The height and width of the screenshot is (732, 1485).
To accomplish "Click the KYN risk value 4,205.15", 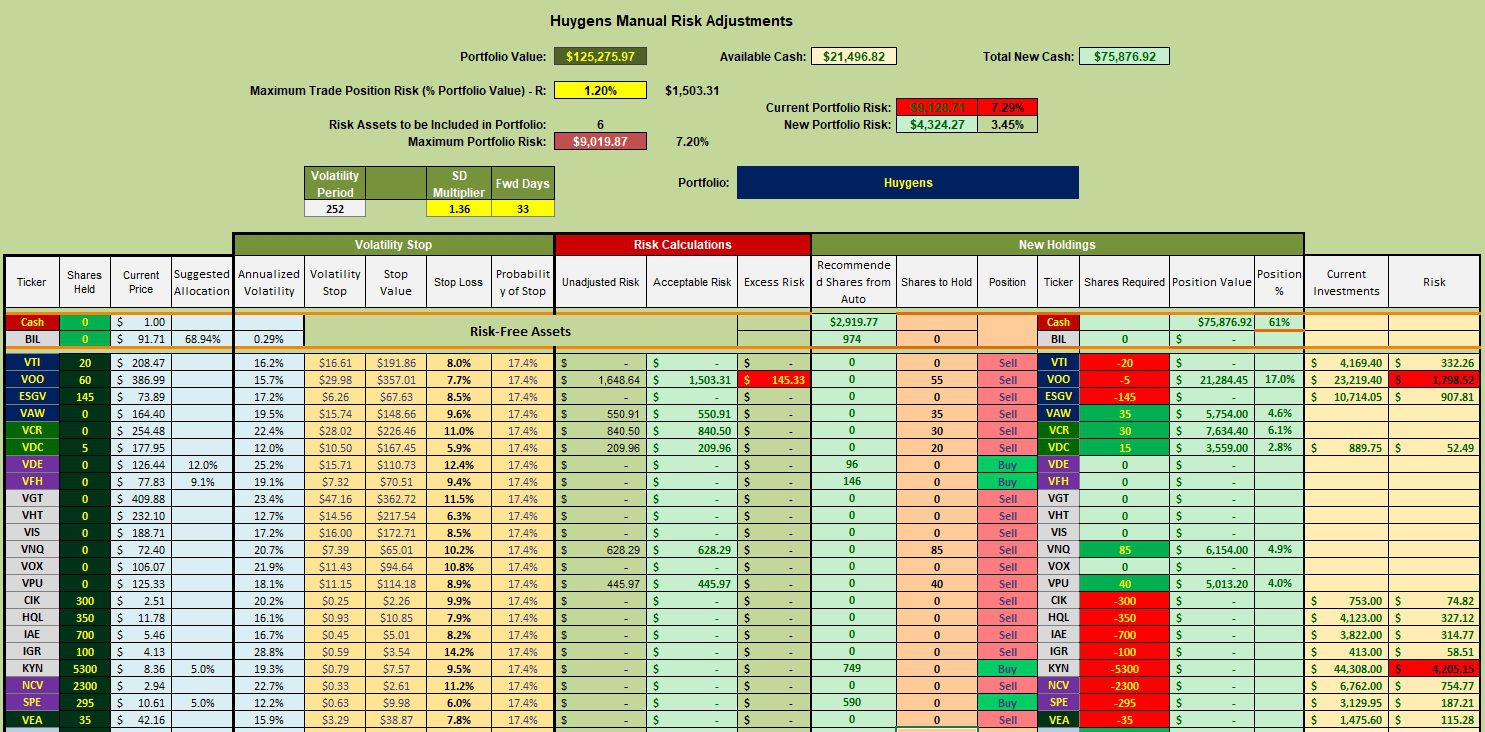I will pyautogui.click(x=1434, y=669).
